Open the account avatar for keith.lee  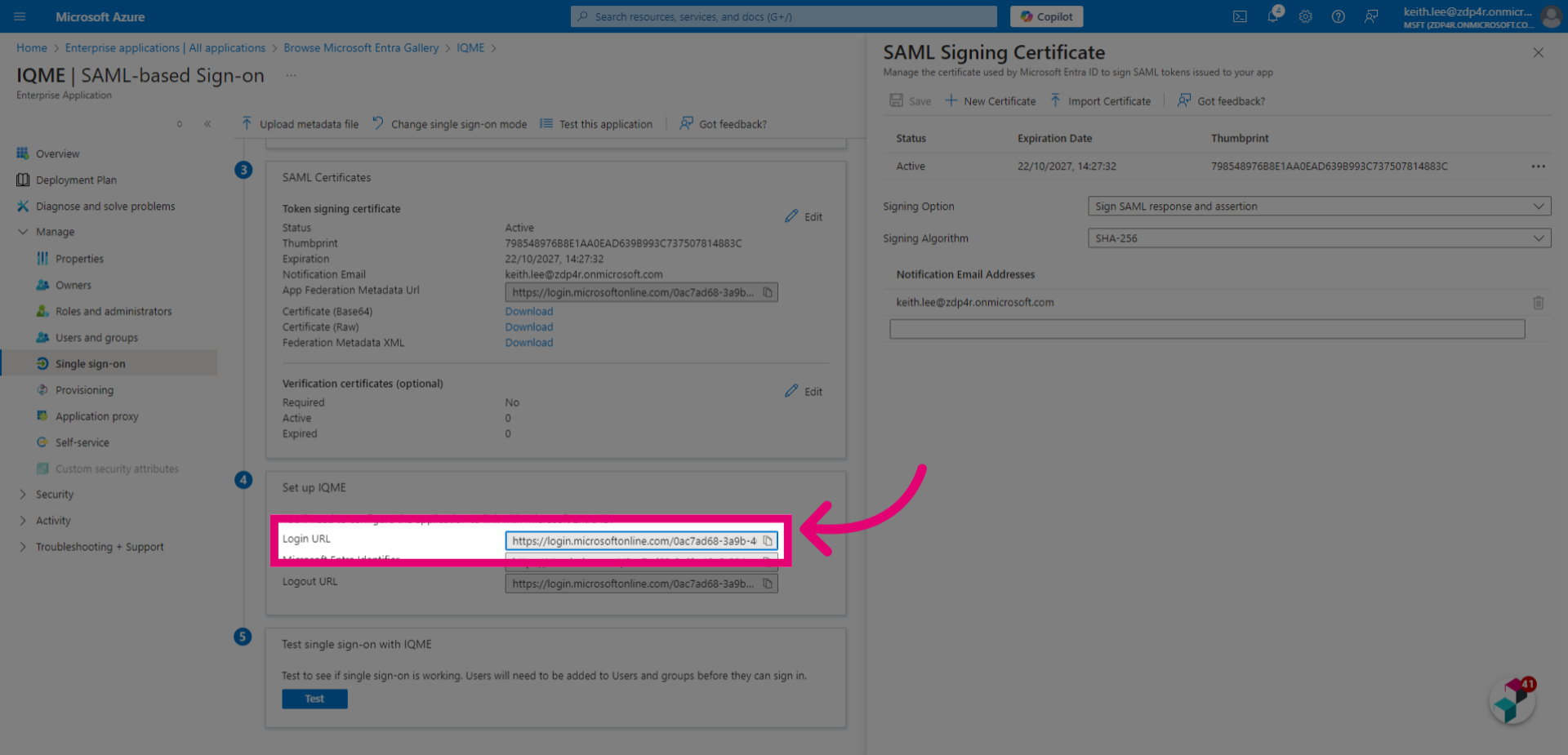(x=1551, y=16)
